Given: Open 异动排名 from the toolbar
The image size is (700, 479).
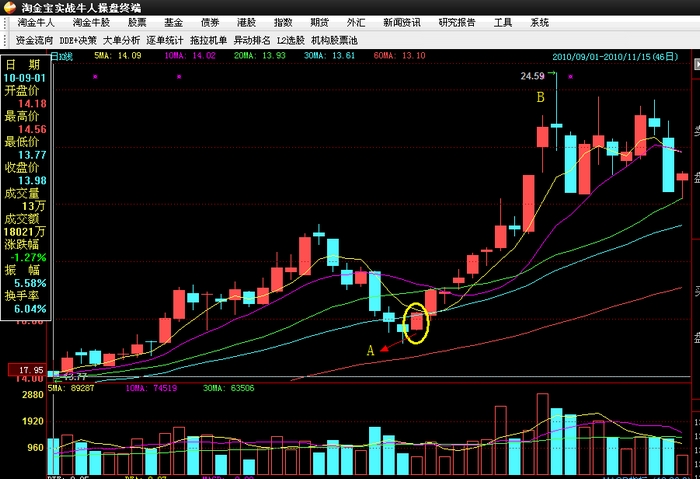Looking at the screenshot, I should [253, 40].
